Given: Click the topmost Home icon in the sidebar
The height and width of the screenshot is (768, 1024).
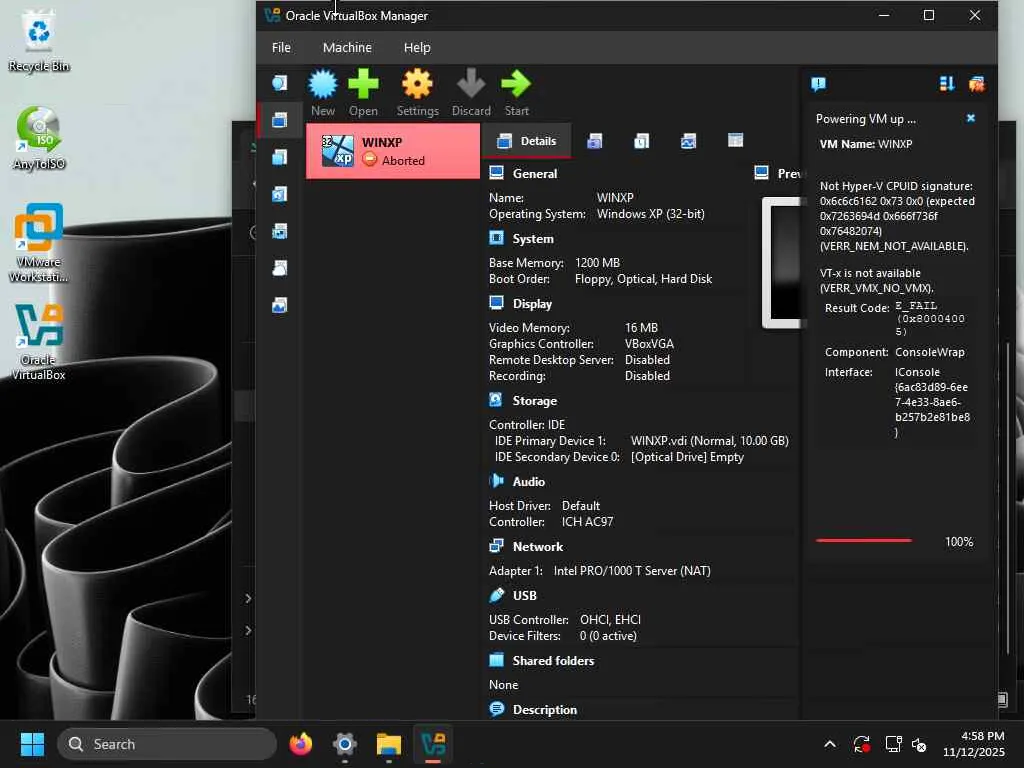Looking at the screenshot, I should (280, 83).
